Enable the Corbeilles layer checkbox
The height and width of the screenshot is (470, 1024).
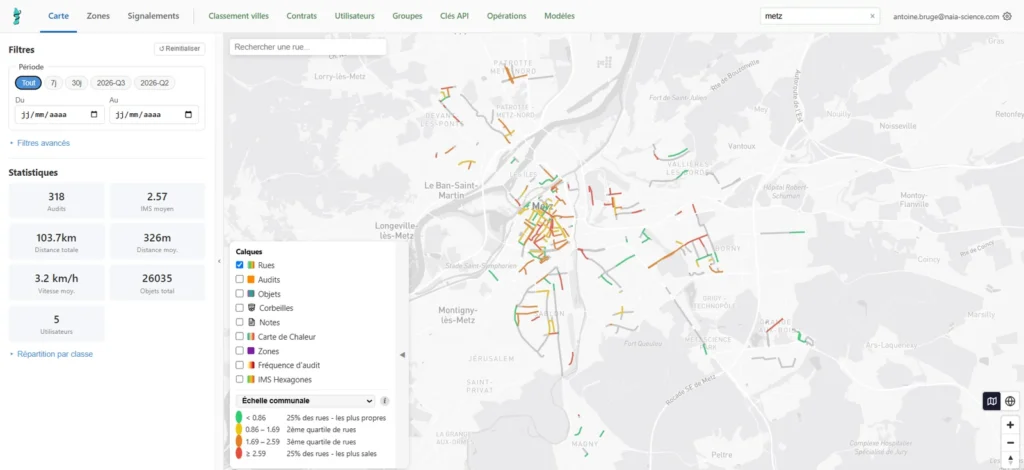[240, 307]
